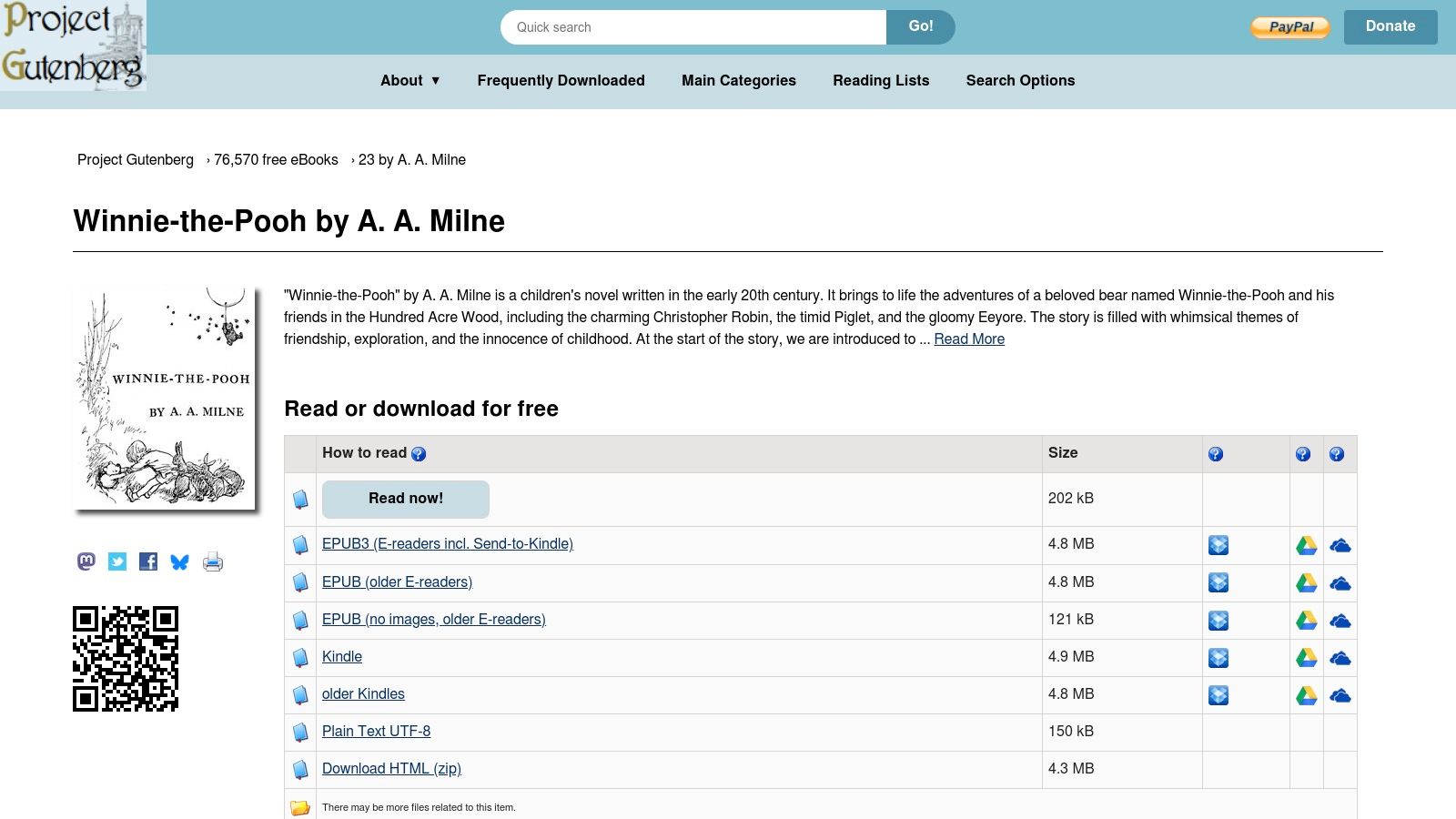Open Read More description link
The width and height of the screenshot is (1456, 819).
[969, 339]
